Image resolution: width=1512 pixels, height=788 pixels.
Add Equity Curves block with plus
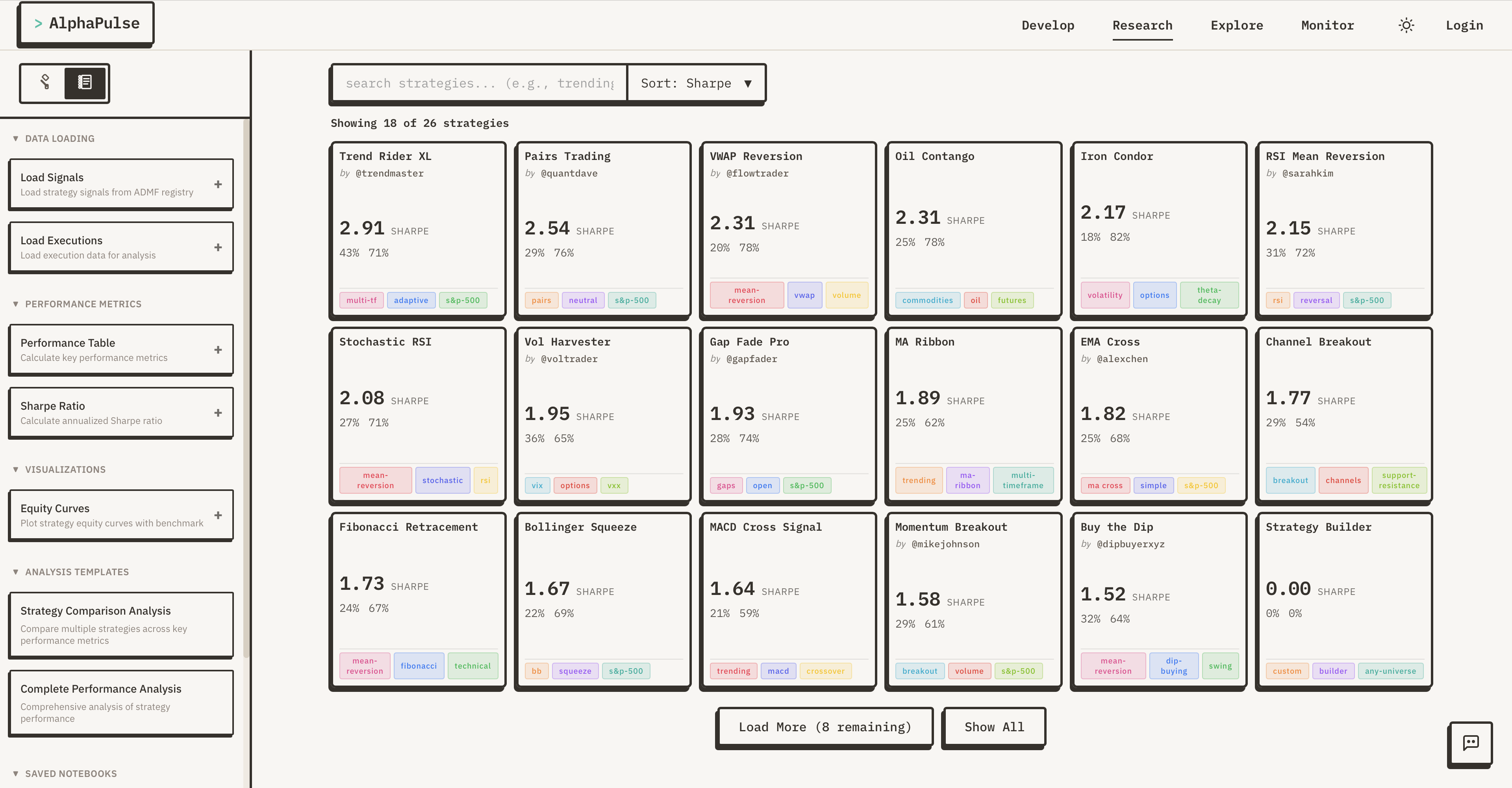tap(218, 515)
